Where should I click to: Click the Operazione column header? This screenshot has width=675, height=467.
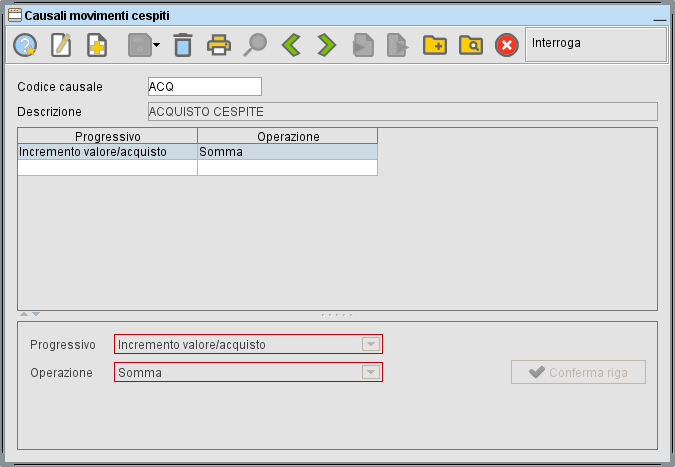pyautogui.click(x=288, y=136)
